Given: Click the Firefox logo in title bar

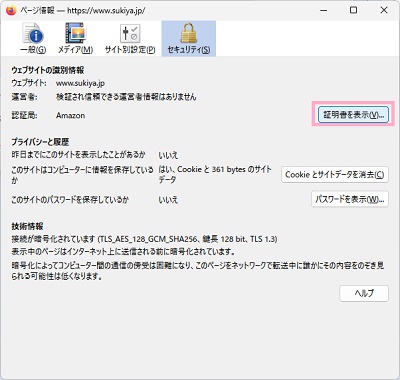Looking at the screenshot, I should tap(11, 10).
